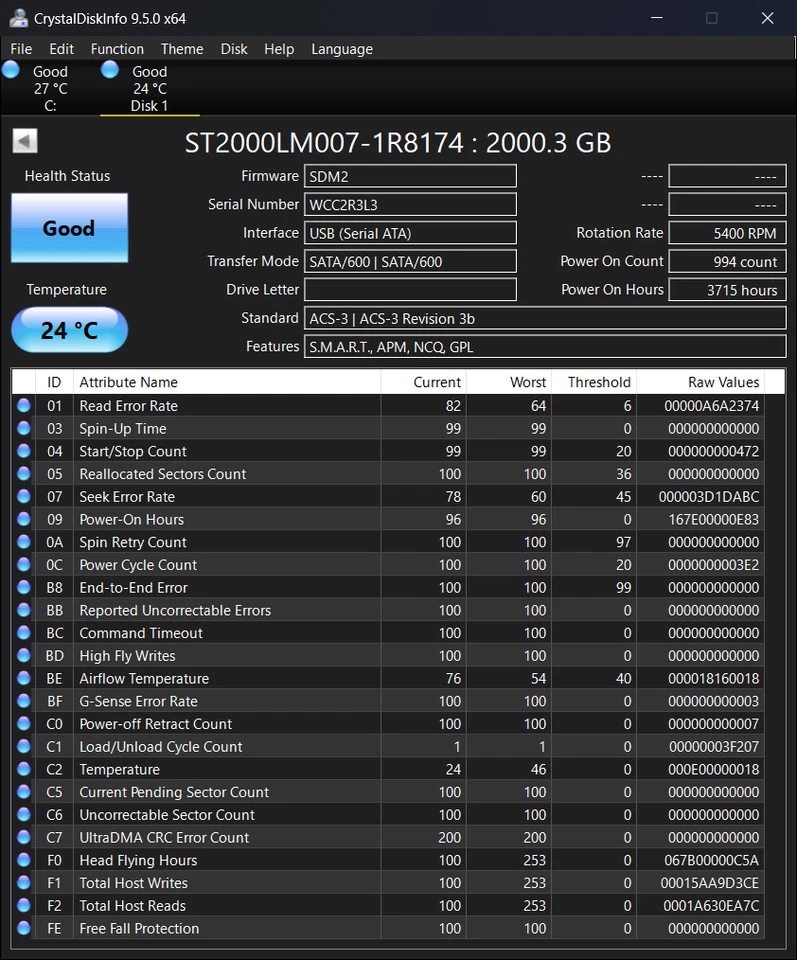Click the Current column header
The height and width of the screenshot is (960, 797).
pos(423,382)
